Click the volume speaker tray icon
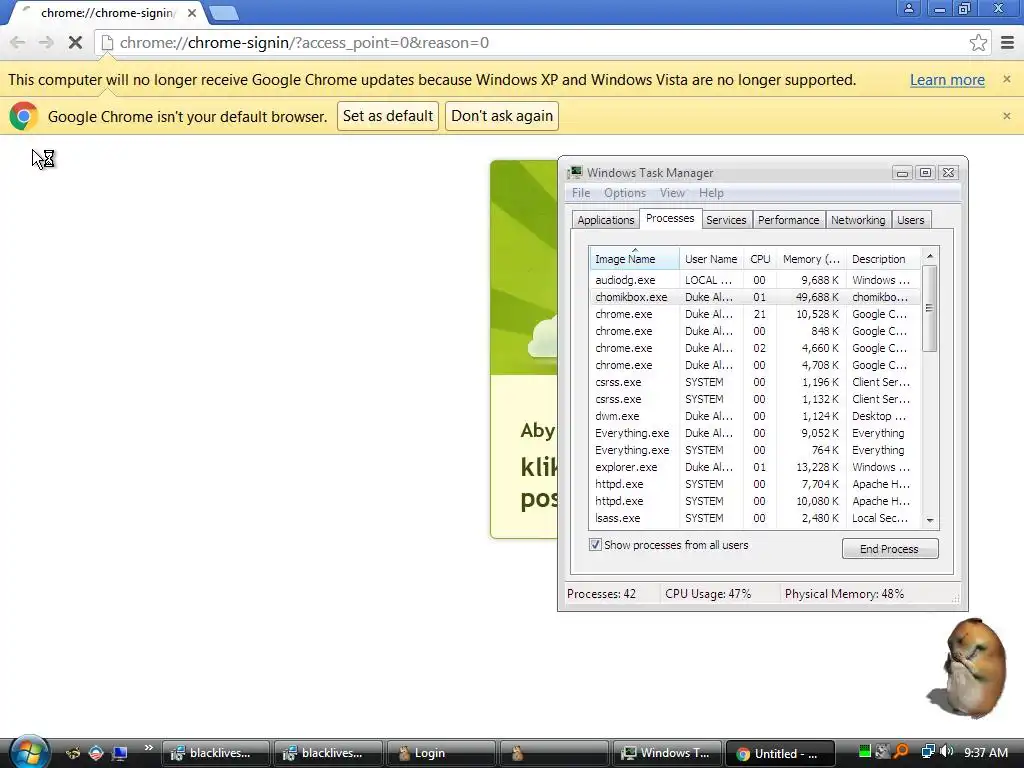This screenshot has width=1024, height=768. pos(947,752)
